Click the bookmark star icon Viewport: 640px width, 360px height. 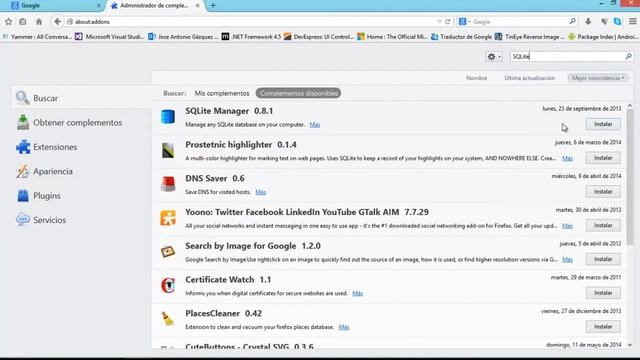[x=9, y=22]
